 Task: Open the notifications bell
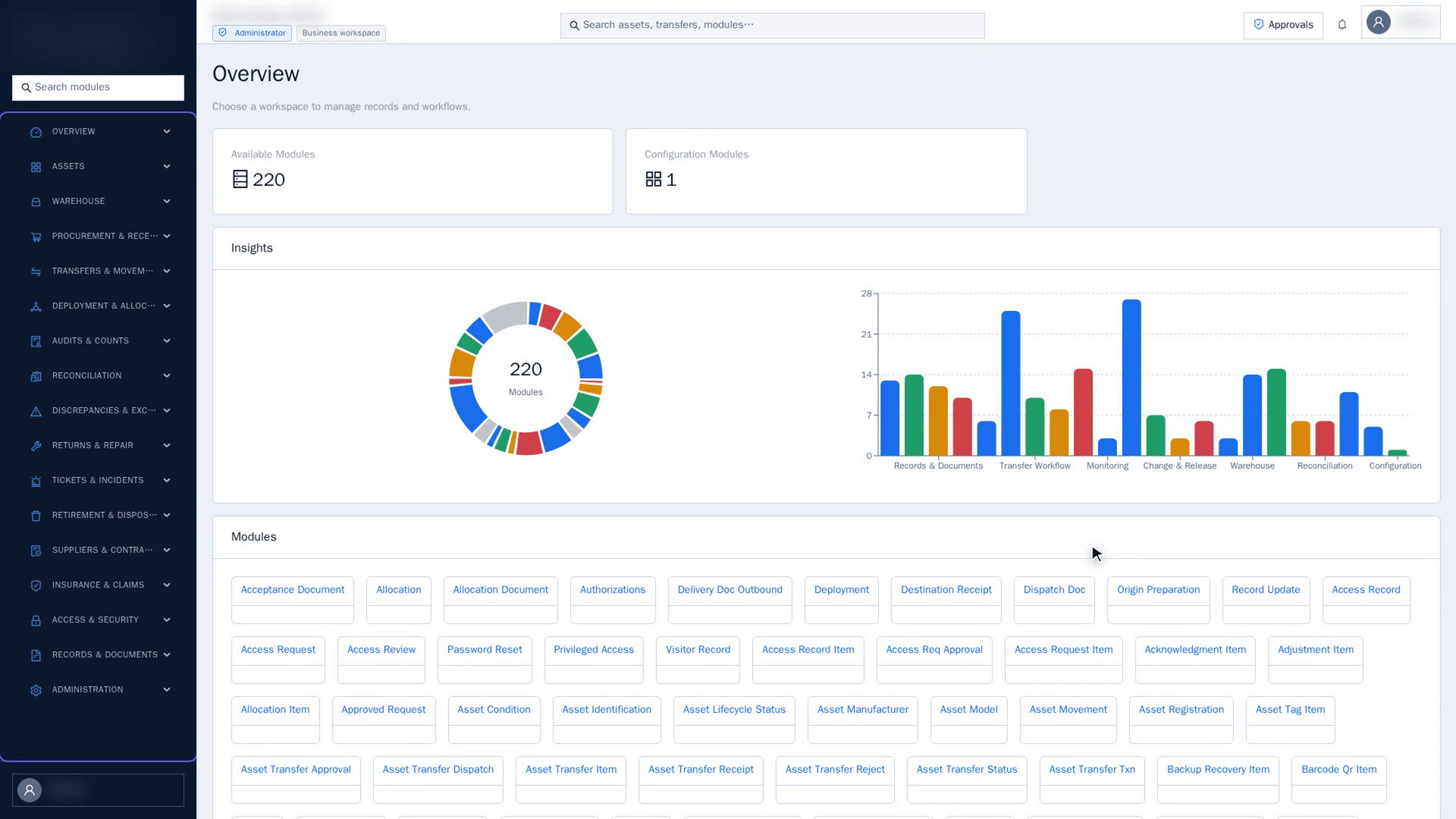tap(1342, 25)
